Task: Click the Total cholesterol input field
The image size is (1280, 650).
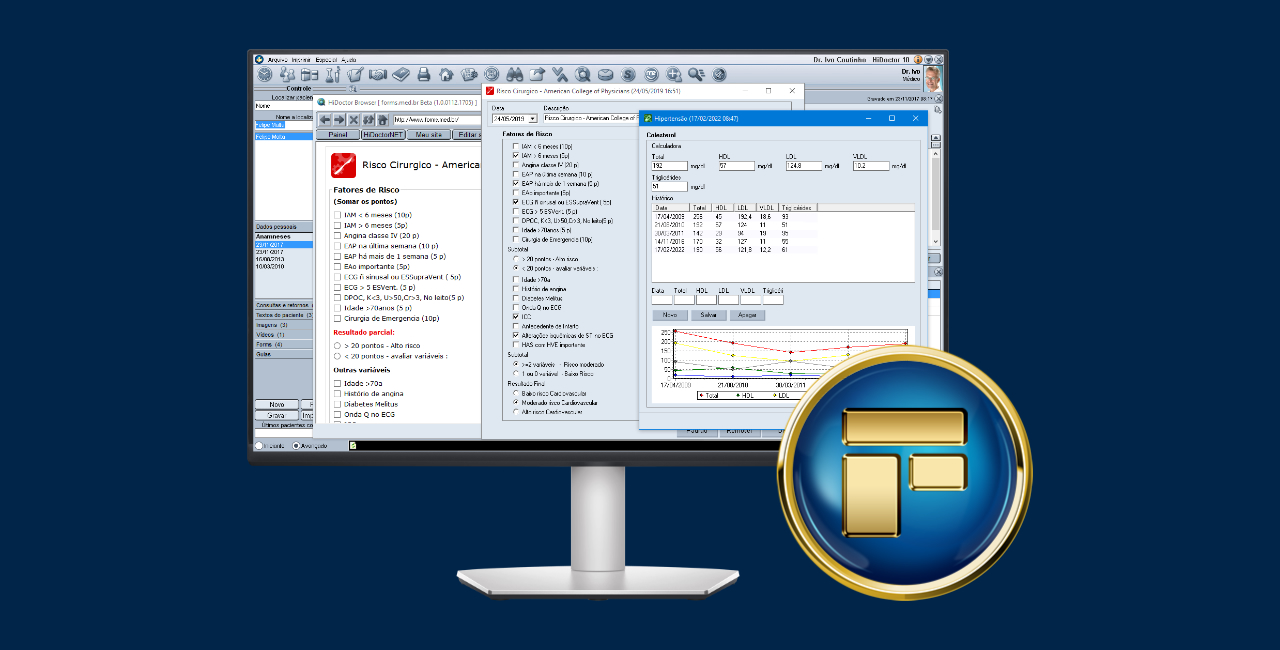Action: pos(669,166)
